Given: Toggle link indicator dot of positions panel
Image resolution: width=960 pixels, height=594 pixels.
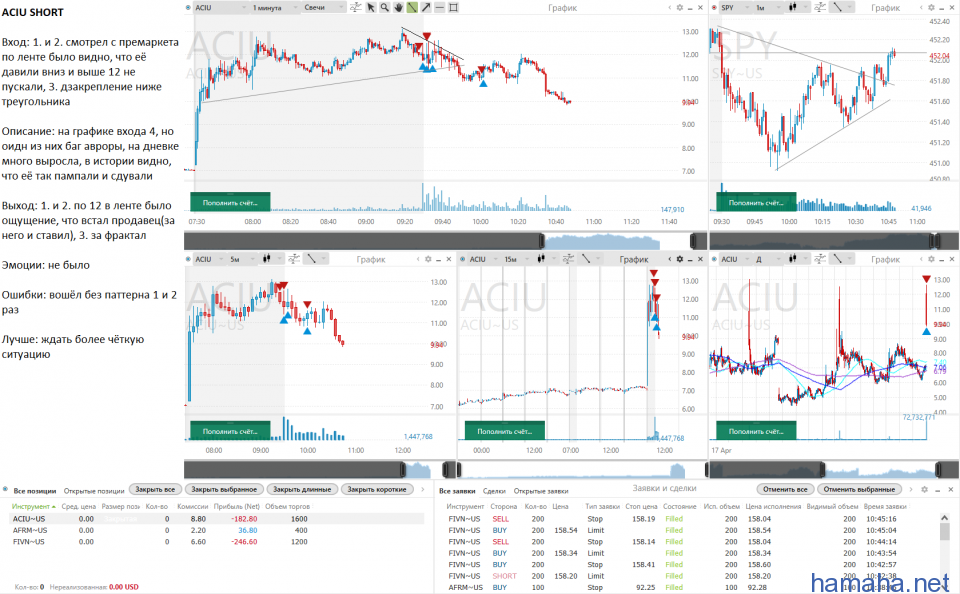Looking at the screenshot, I should pos(6,489).
